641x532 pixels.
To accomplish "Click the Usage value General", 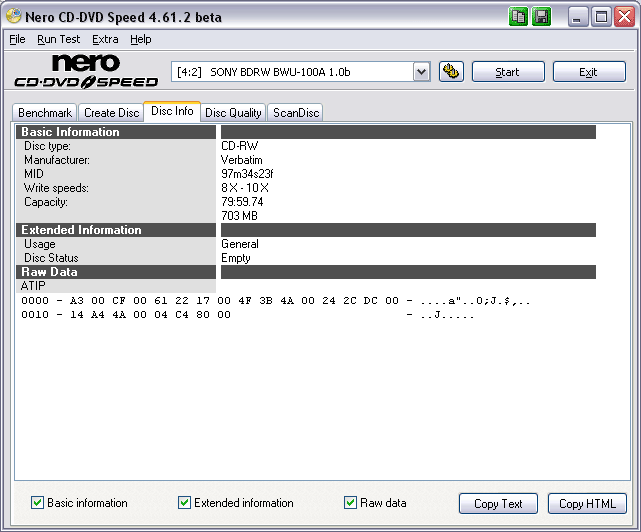I will pyautogui.click(x=240, y=244).
